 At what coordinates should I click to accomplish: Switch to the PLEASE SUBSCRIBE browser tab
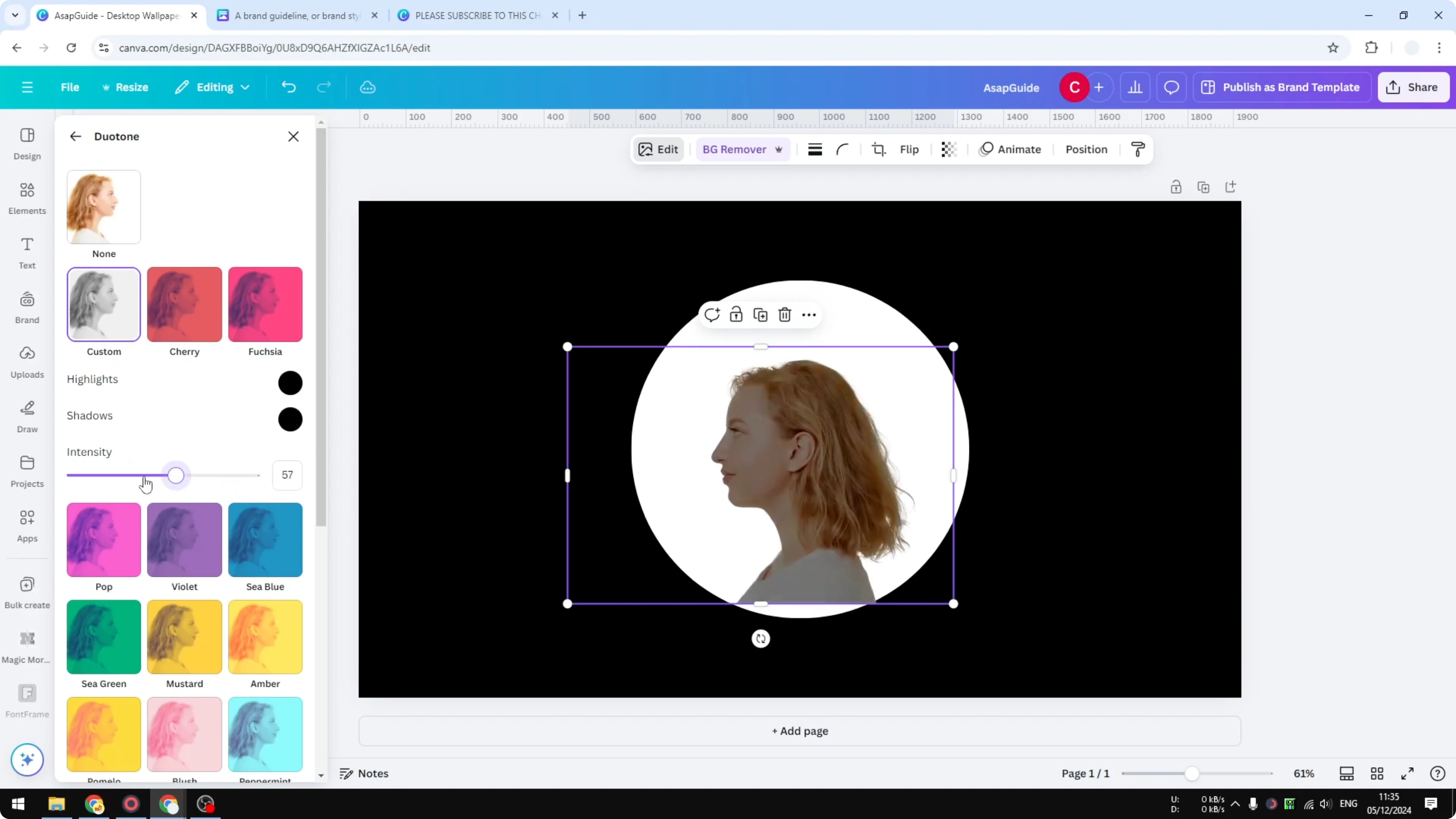(x=475, y=15)
